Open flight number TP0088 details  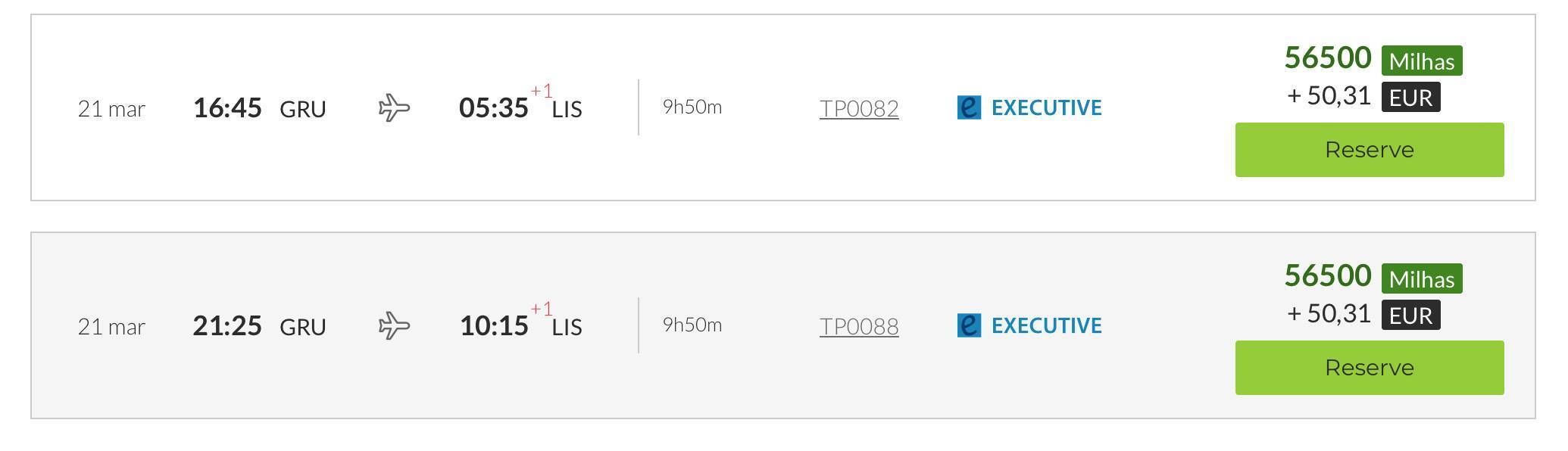tap(859, 326)
